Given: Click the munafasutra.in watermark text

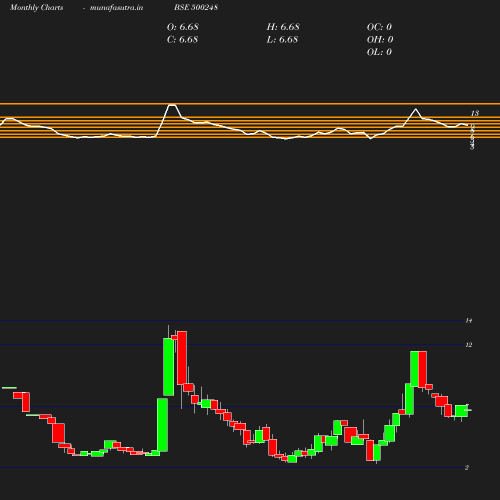Looking at the screenshot, I should click(116, 8).
